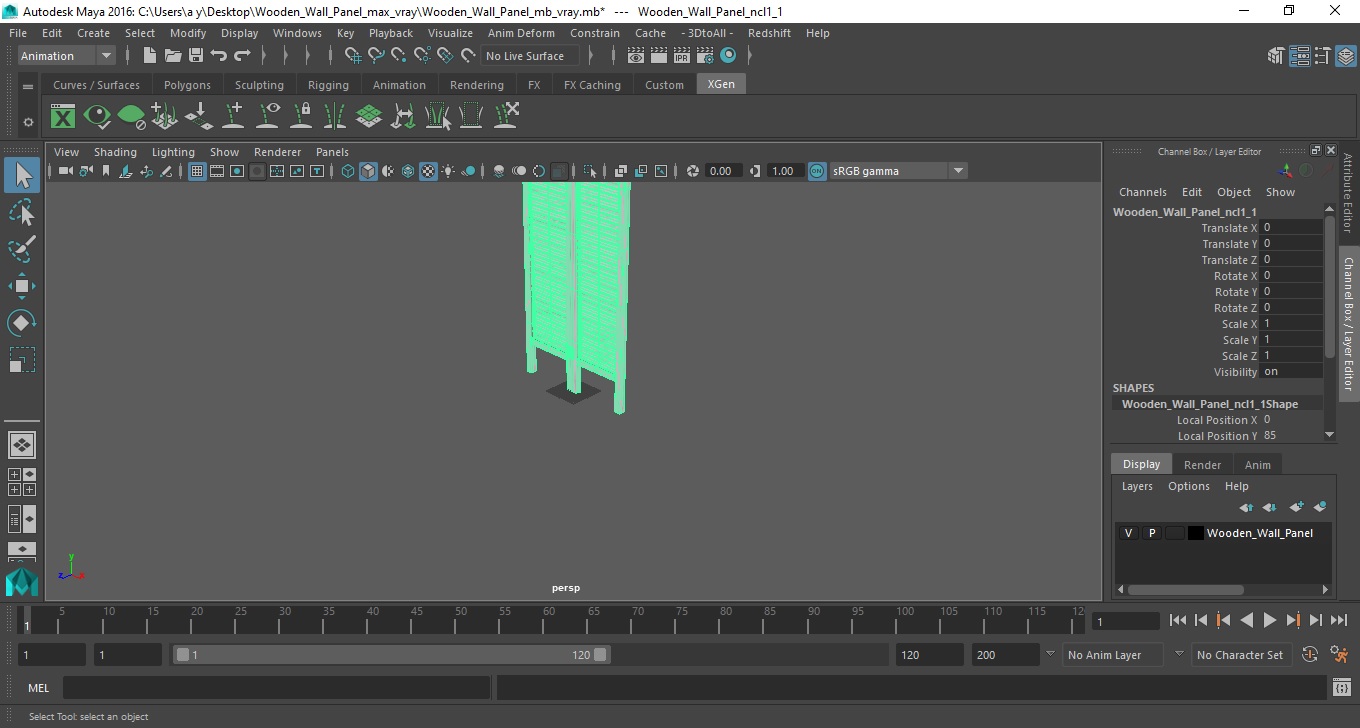
Task: Select the Lasso tool in toolbox
Action: pyautogui.click(x=22, y=212)
